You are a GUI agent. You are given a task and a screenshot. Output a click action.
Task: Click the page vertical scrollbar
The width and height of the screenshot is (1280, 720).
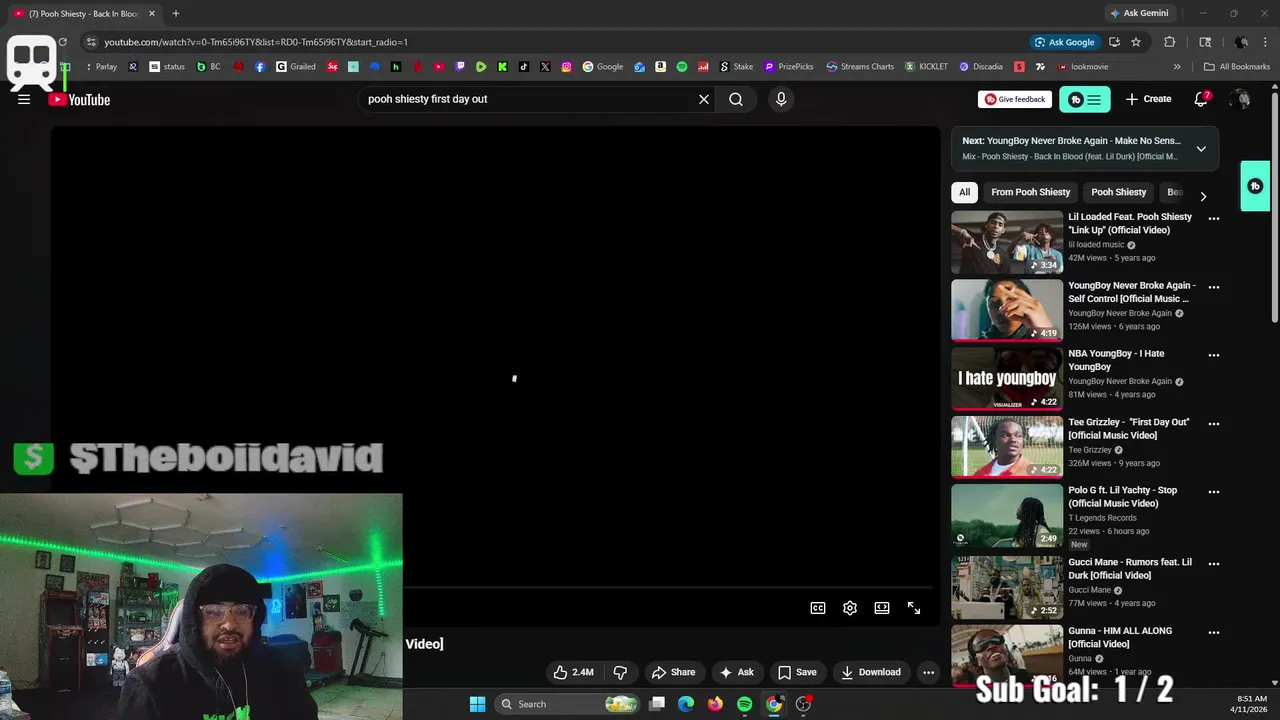[1274, 207]
